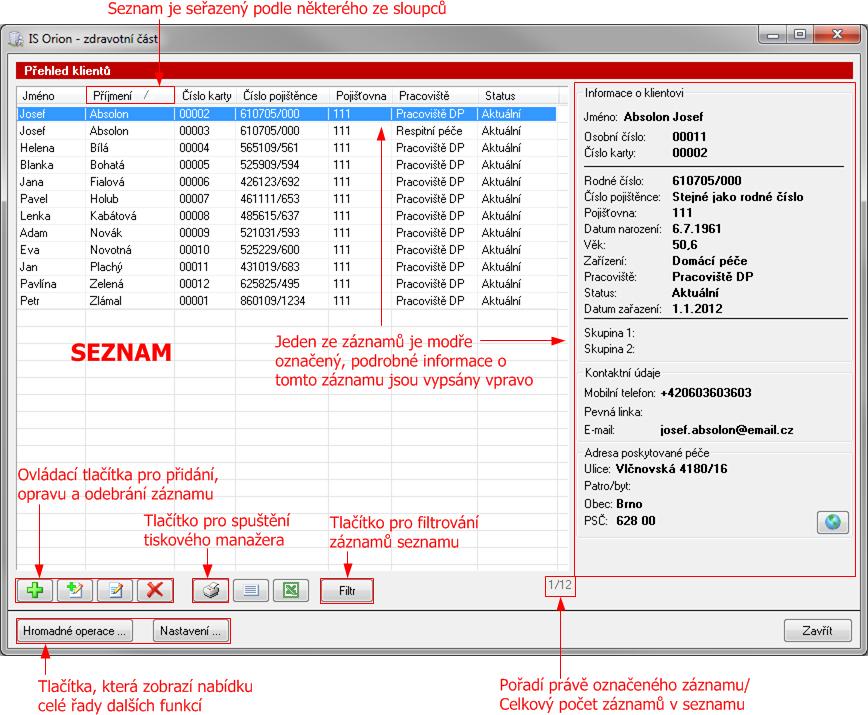Select the client row for Kabátová
The width and height of the screenshot is (868, 715).
286,216
